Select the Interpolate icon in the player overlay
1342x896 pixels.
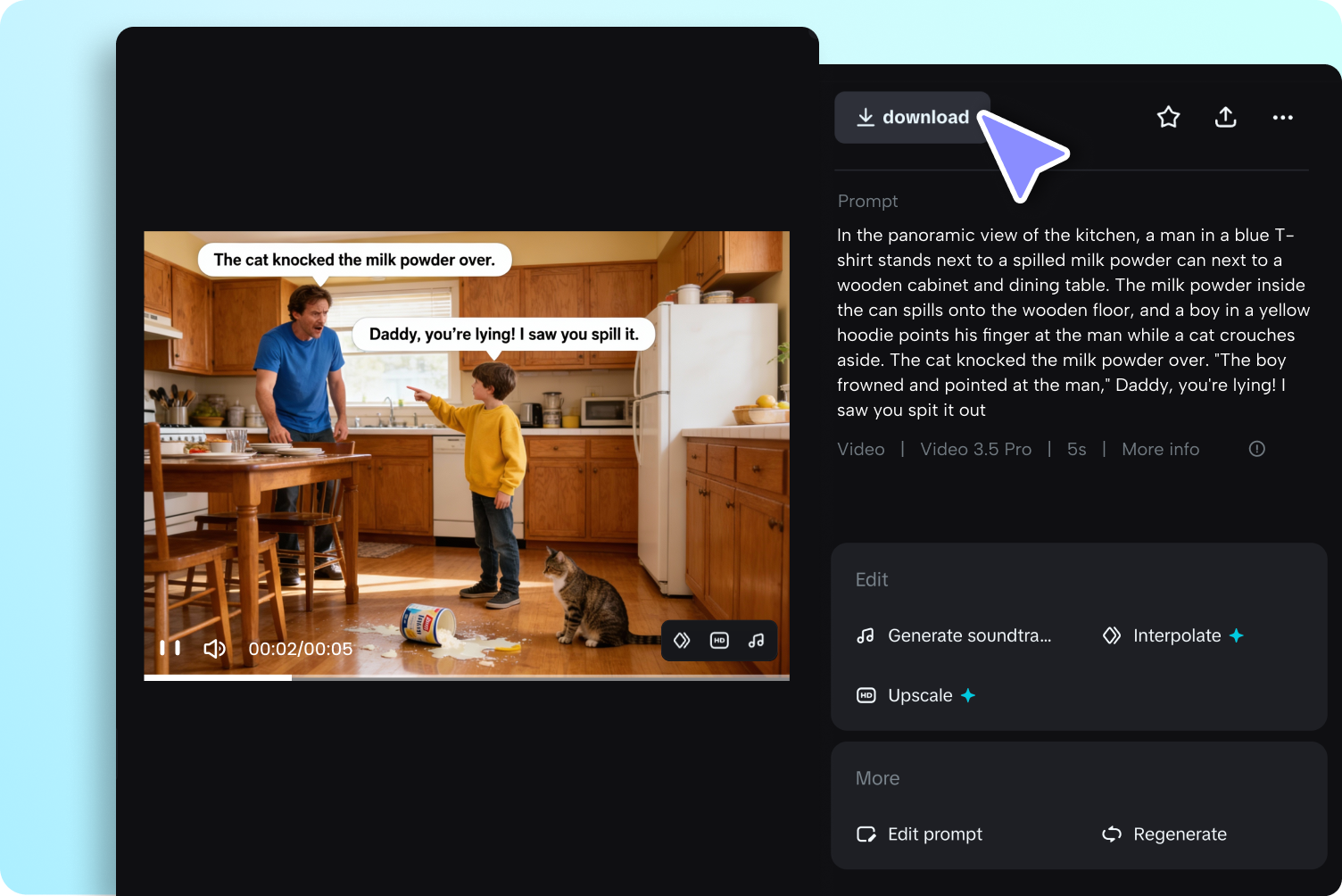click(x=682, y=640)
